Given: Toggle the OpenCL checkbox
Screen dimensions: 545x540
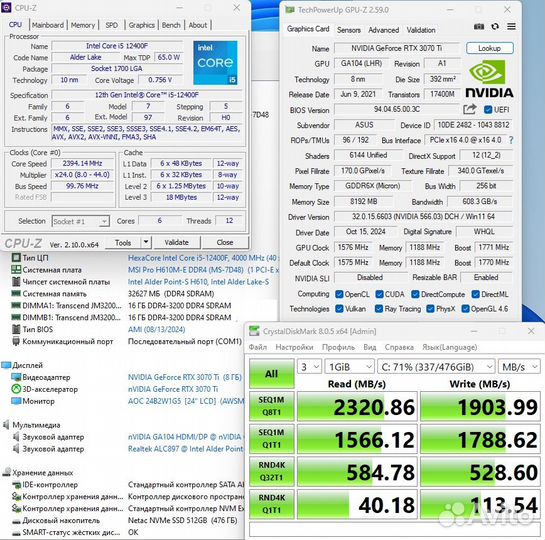Looking at the screenshot, I should [x=339, y=294].
